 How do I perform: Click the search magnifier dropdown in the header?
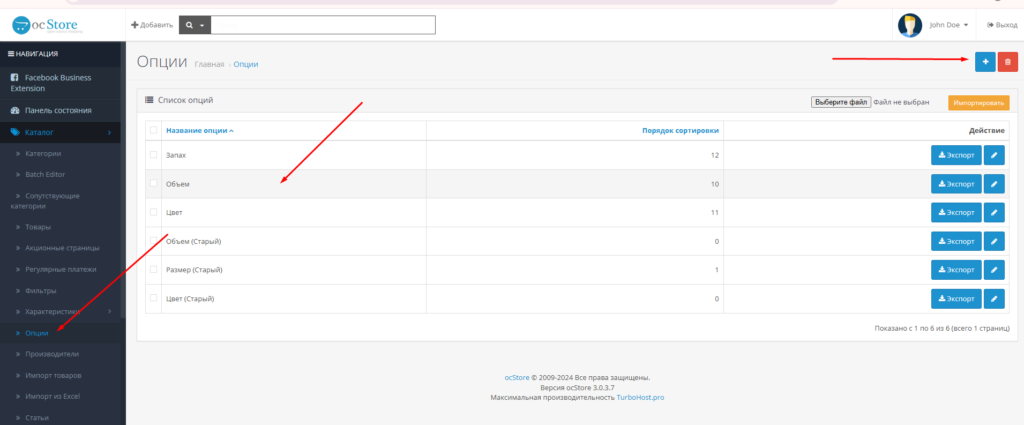195,25
